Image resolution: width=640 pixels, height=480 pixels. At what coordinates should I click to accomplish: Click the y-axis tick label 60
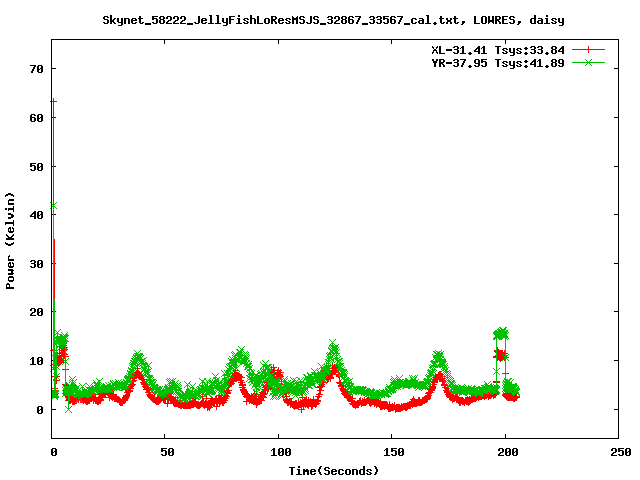click(36, 118)
